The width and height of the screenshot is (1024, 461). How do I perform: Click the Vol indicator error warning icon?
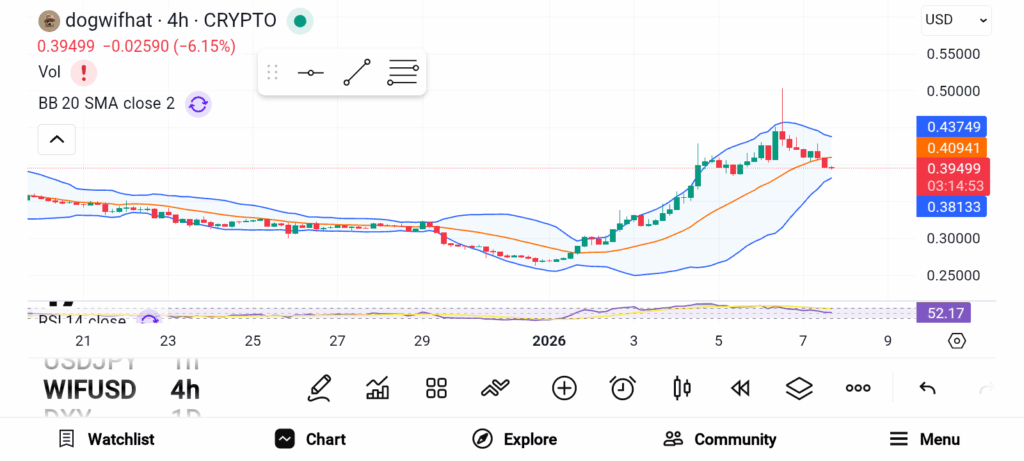(x=84, y=72)
